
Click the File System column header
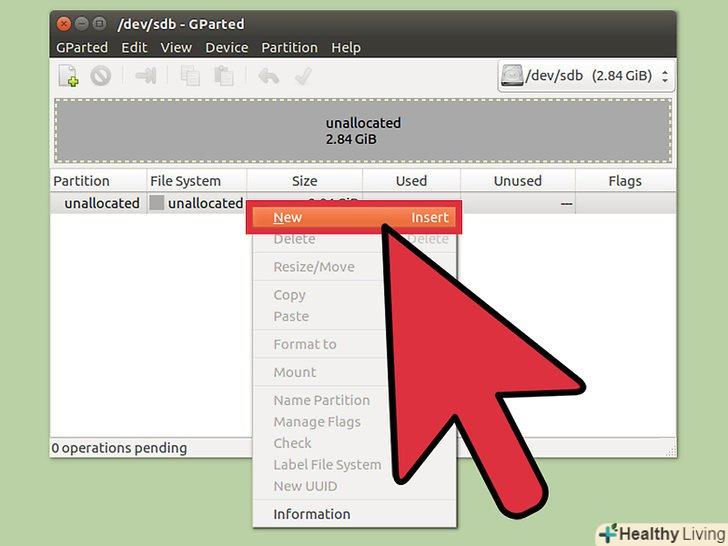tap(196, 181)
